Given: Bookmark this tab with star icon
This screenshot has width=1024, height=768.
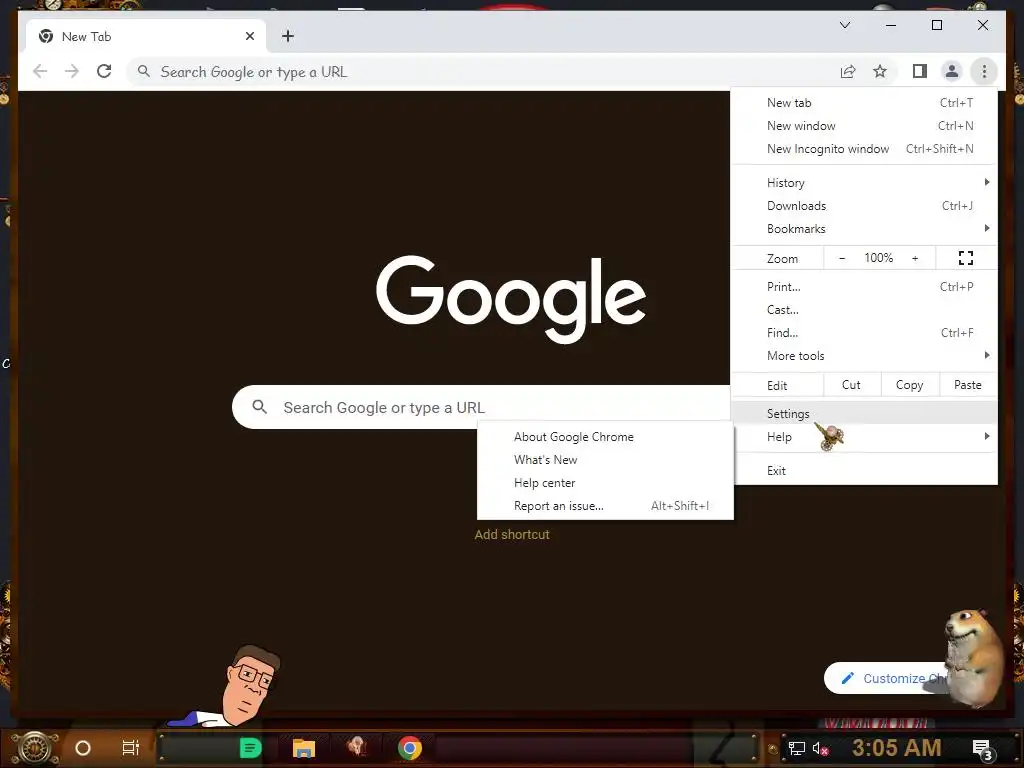Looking at the screenshot, I should 880,71.
